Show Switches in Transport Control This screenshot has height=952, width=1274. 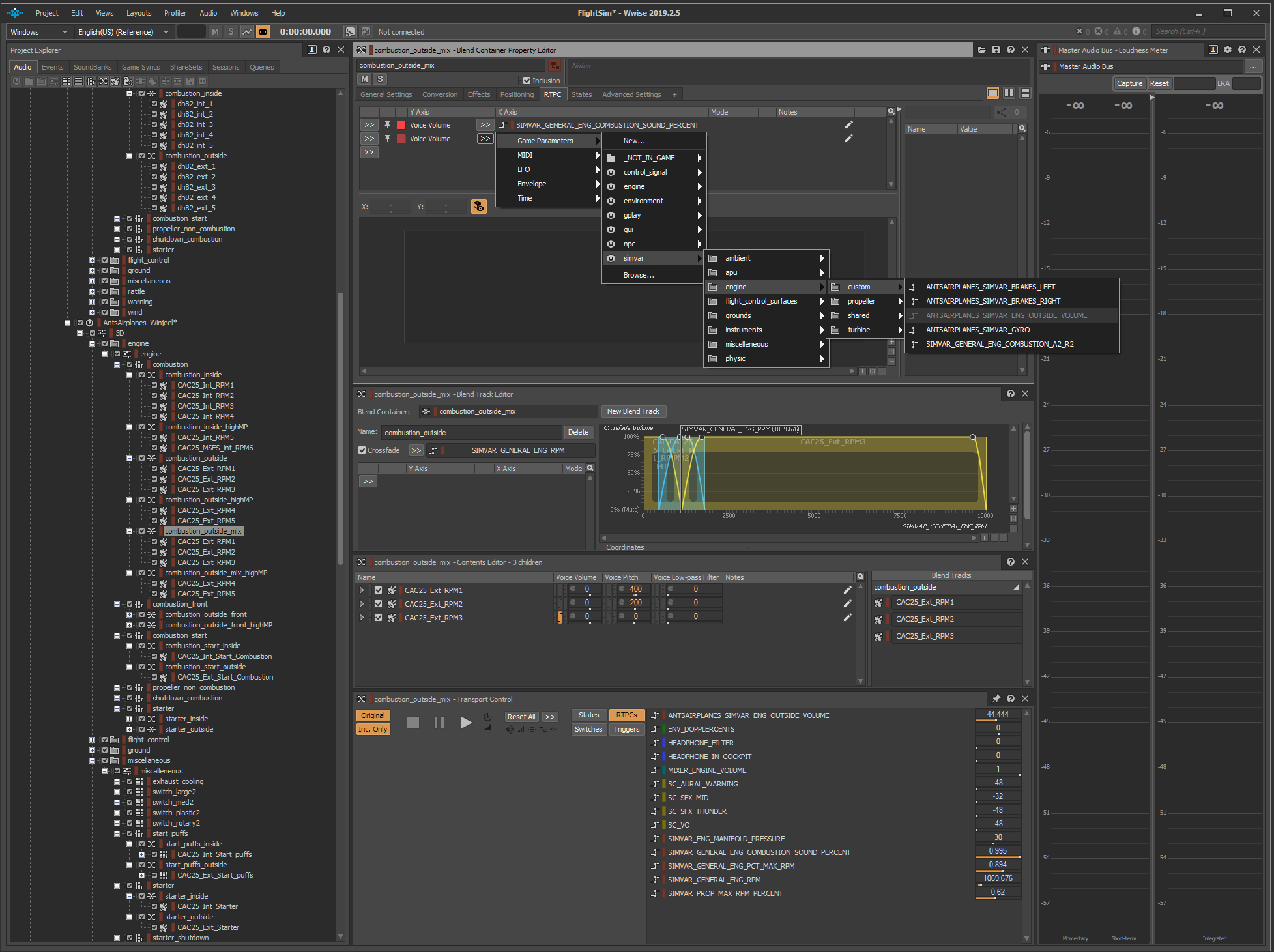(588, 729)
